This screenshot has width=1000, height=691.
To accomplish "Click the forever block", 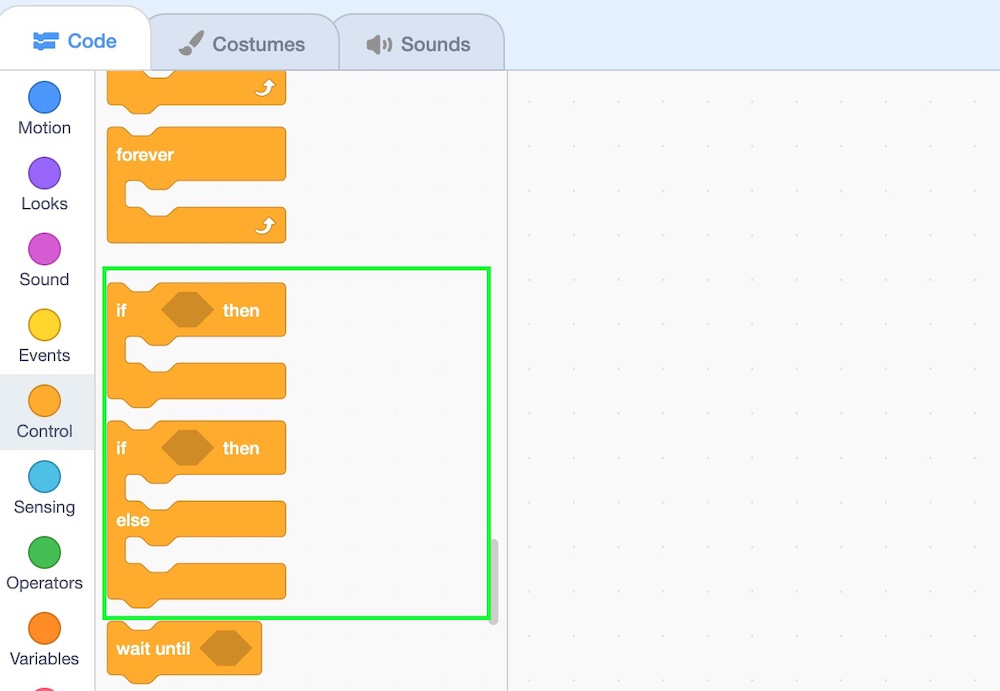I will tap(145, 155).
